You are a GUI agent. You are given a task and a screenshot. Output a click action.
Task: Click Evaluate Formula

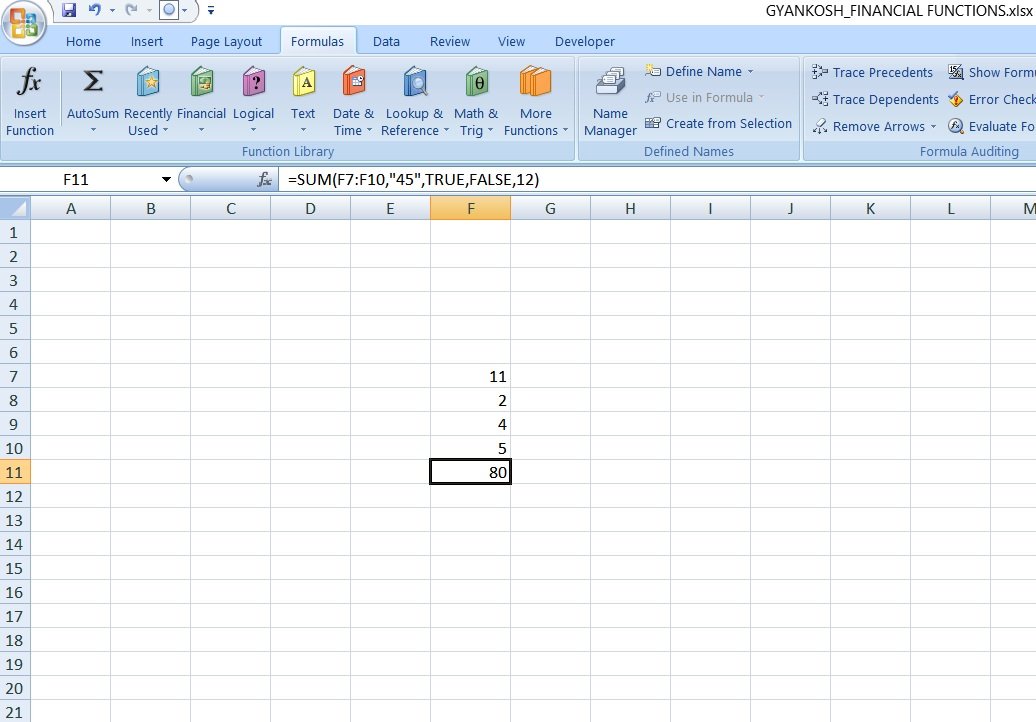coord(1000,126)
